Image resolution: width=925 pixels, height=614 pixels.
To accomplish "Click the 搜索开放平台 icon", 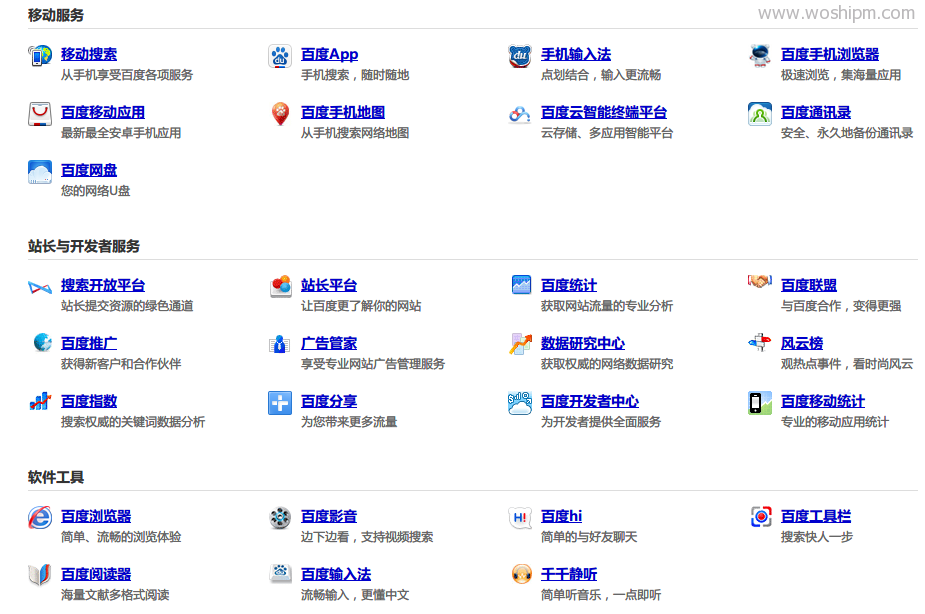I will (40, 287).
